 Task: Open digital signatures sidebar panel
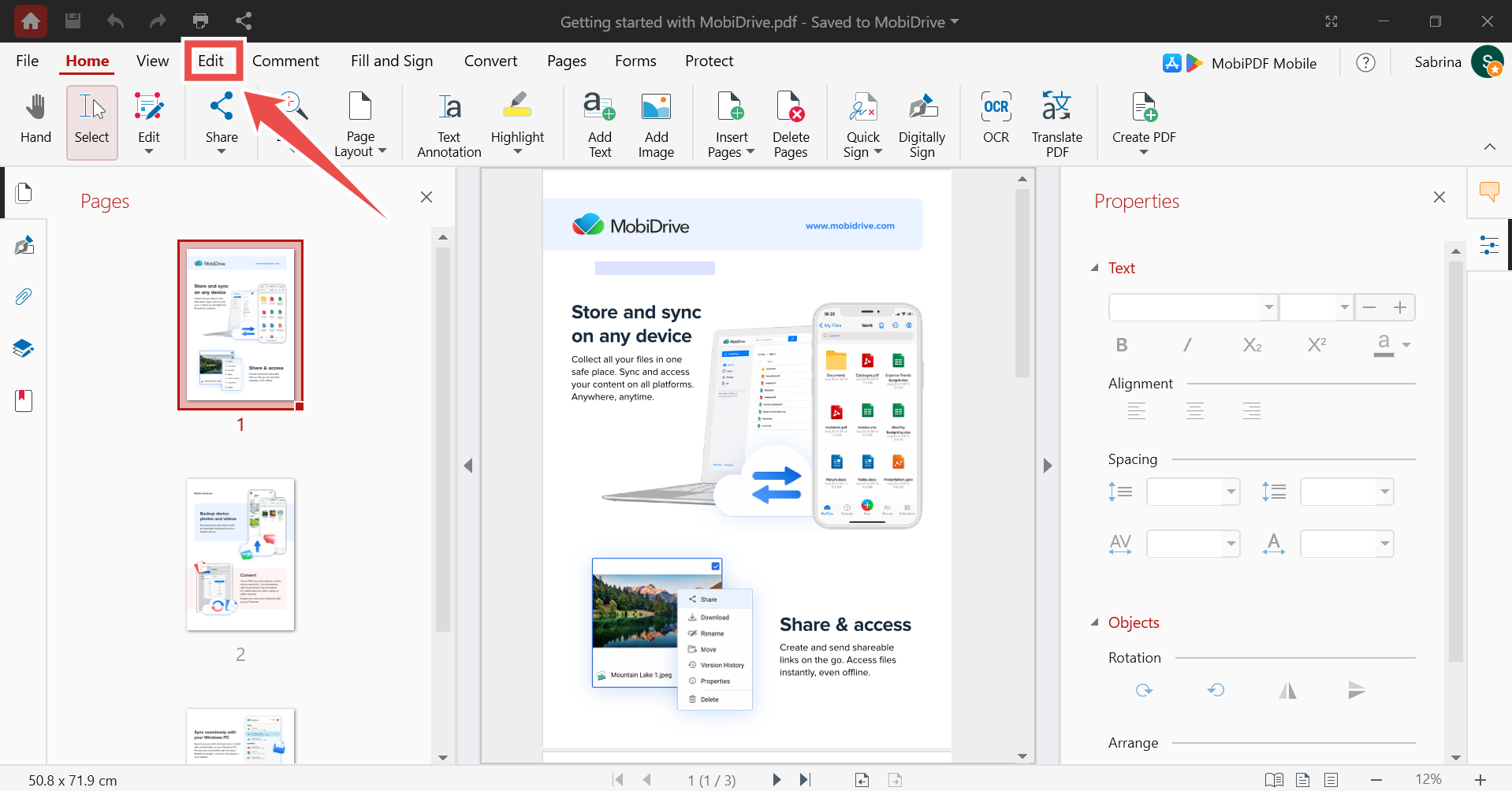[24, 245]
